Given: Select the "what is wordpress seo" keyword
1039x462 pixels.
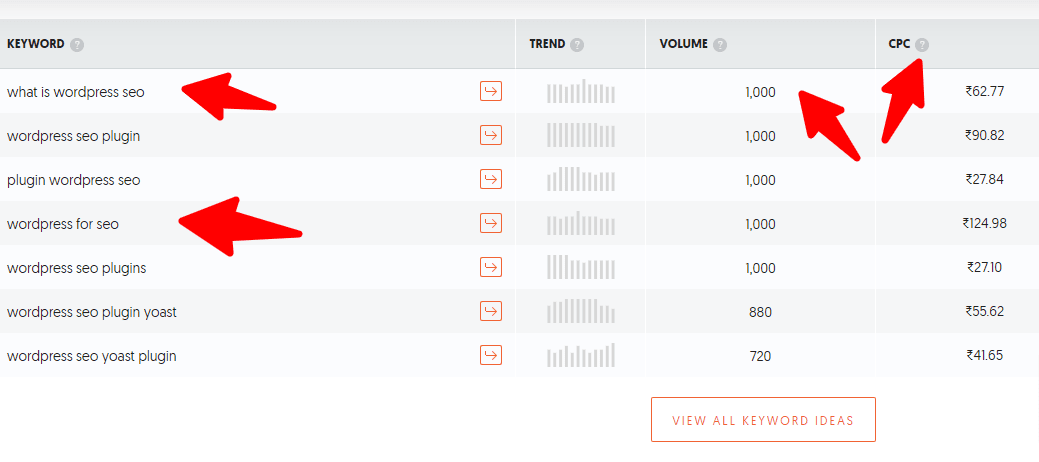Looking at the screenshot, I should 76,92.
